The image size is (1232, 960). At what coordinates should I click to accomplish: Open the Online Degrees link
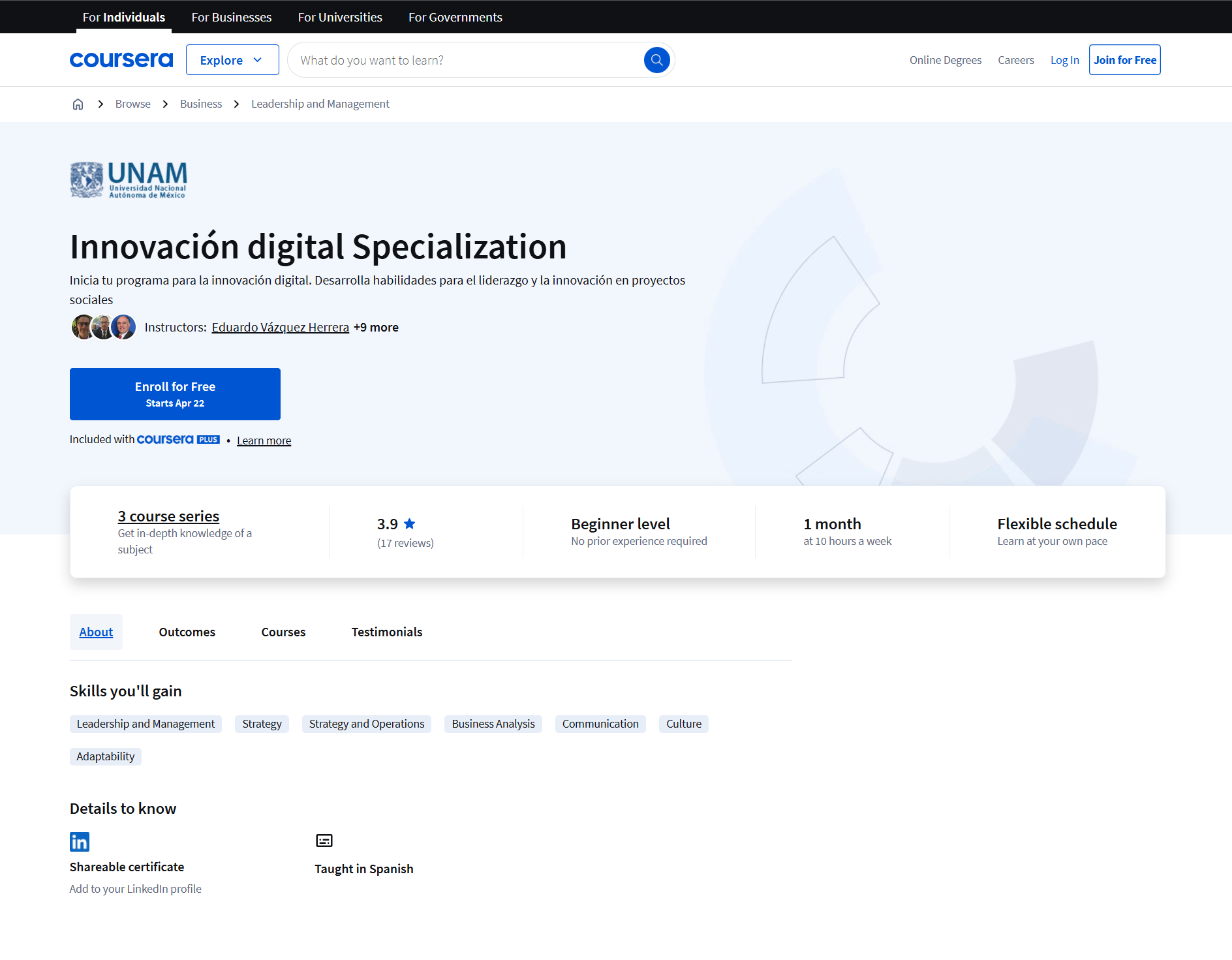pos(946,60)
